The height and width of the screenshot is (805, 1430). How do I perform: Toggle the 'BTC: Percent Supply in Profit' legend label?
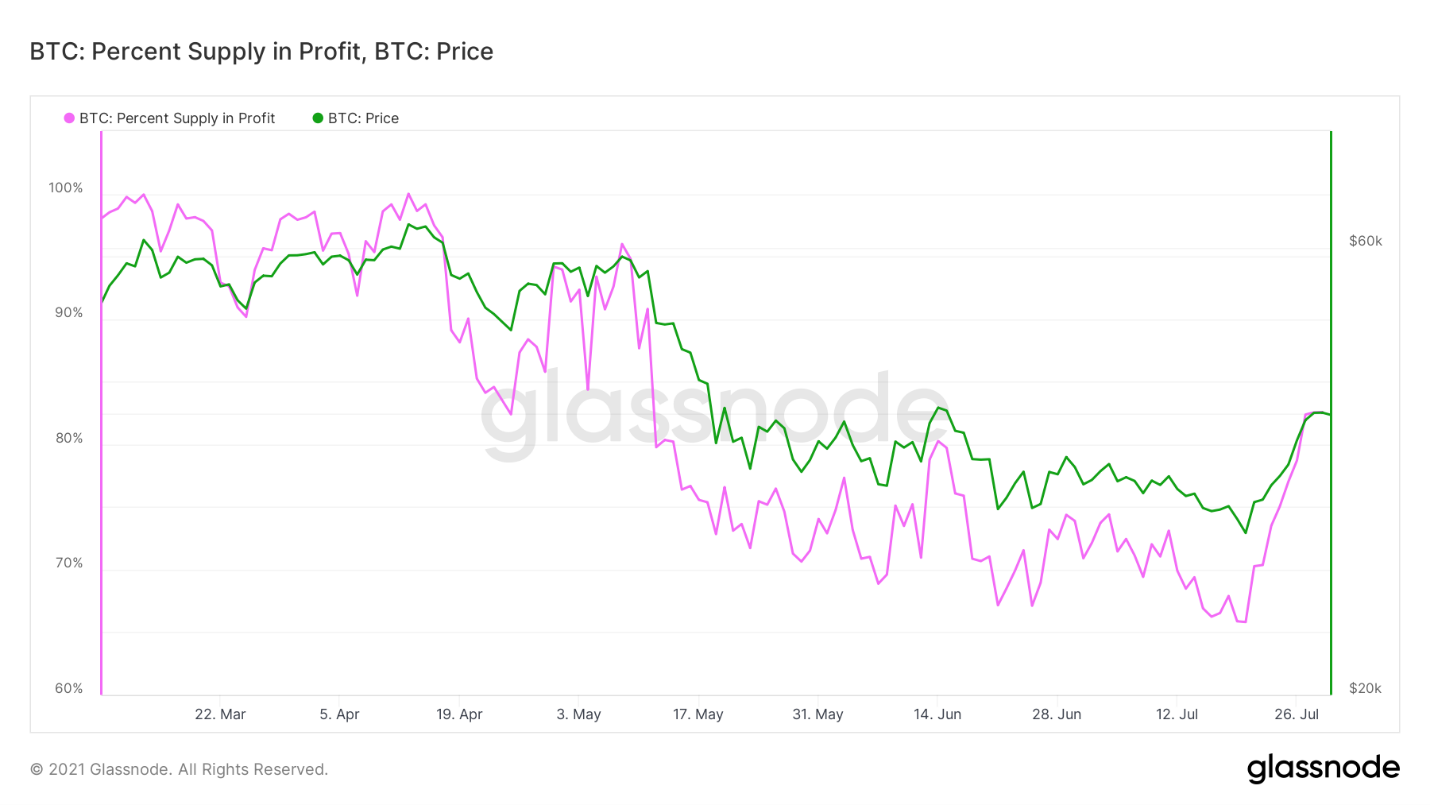[177, 118]
